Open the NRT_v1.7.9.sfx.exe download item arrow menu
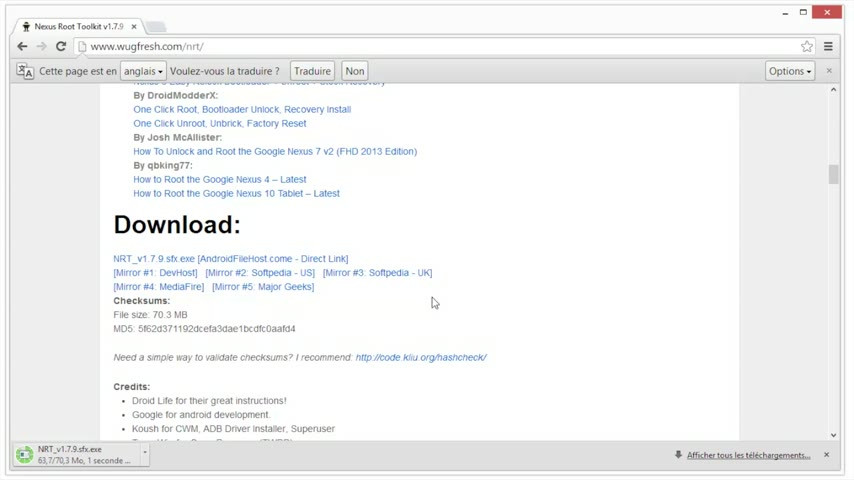The width and height of the screenshot is (854, 480). 145,454
